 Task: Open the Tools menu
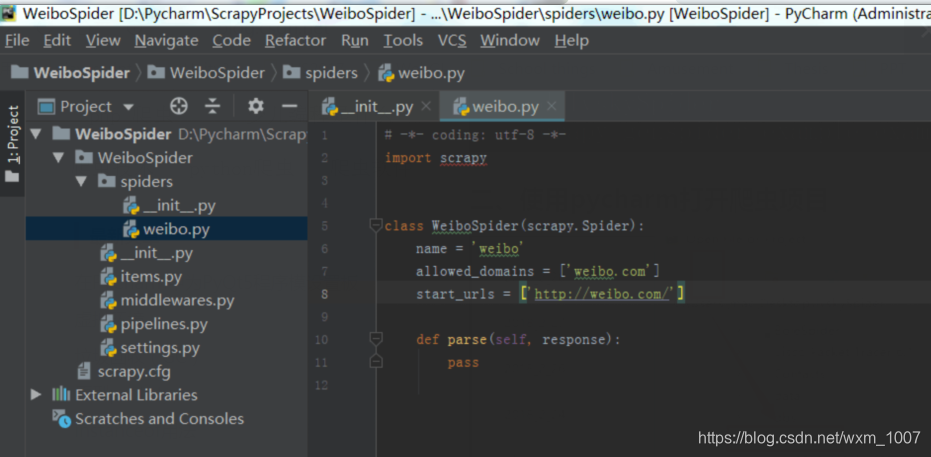[403, 40]
